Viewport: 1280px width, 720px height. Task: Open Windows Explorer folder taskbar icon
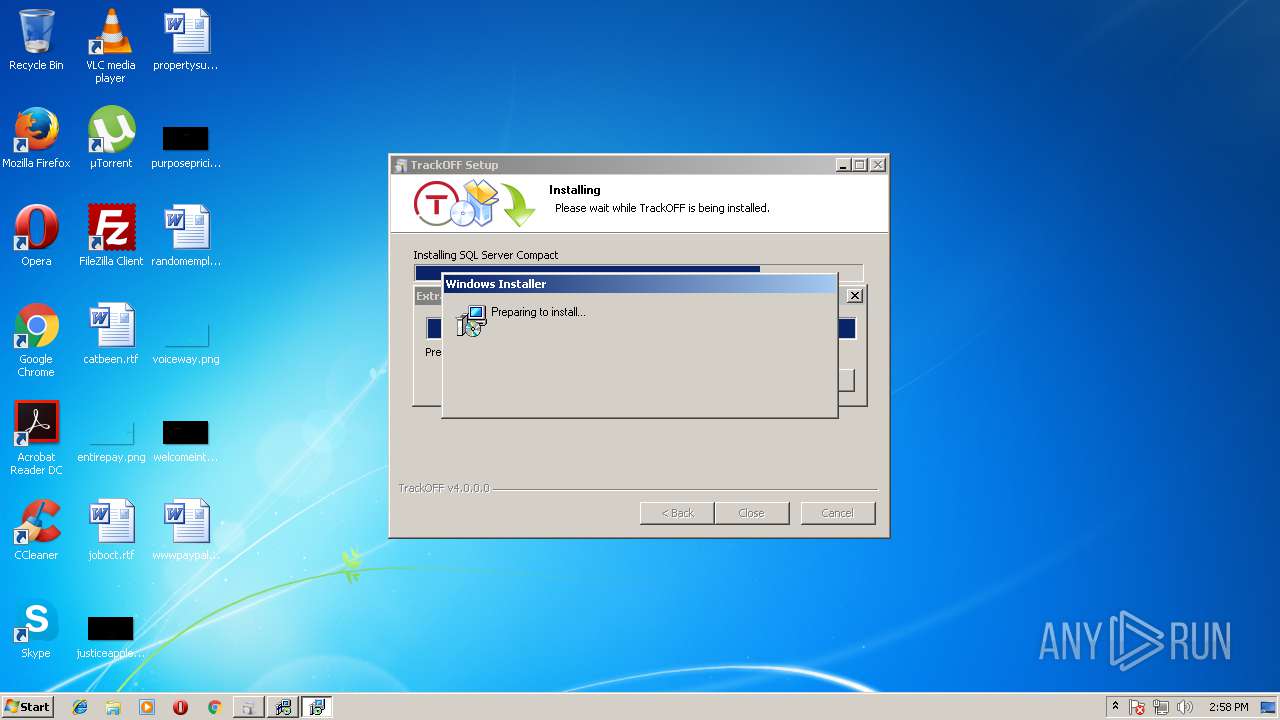pos(113,707)
